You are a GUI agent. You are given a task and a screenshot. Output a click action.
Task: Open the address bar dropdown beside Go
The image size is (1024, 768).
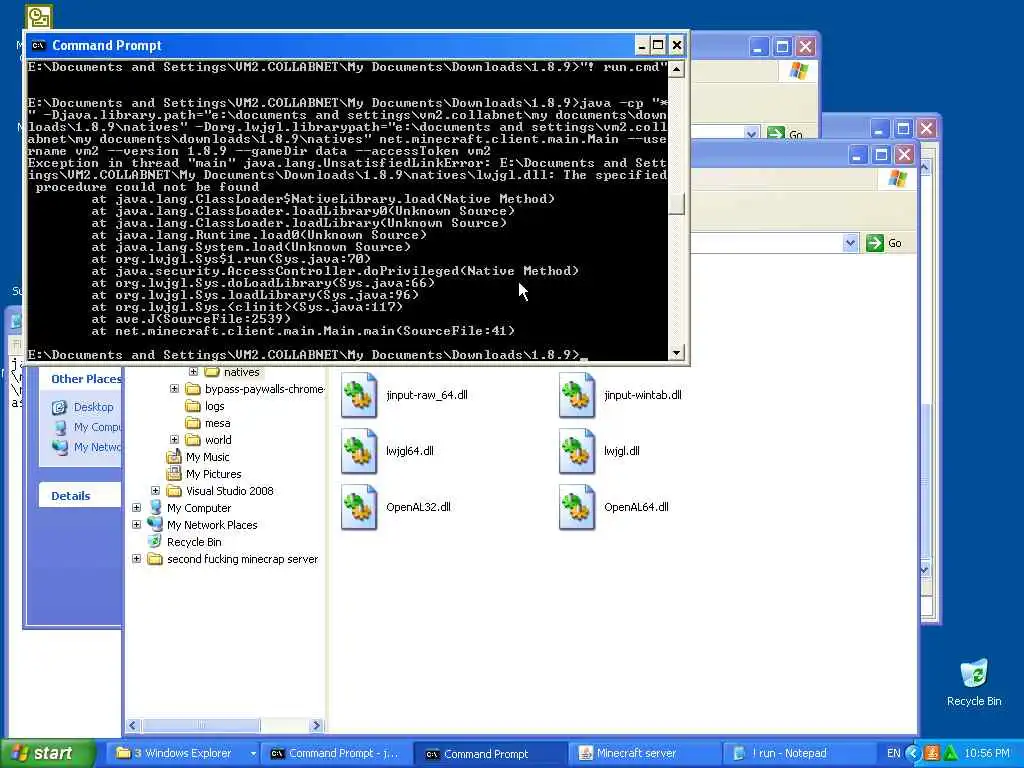pos(850,243)
